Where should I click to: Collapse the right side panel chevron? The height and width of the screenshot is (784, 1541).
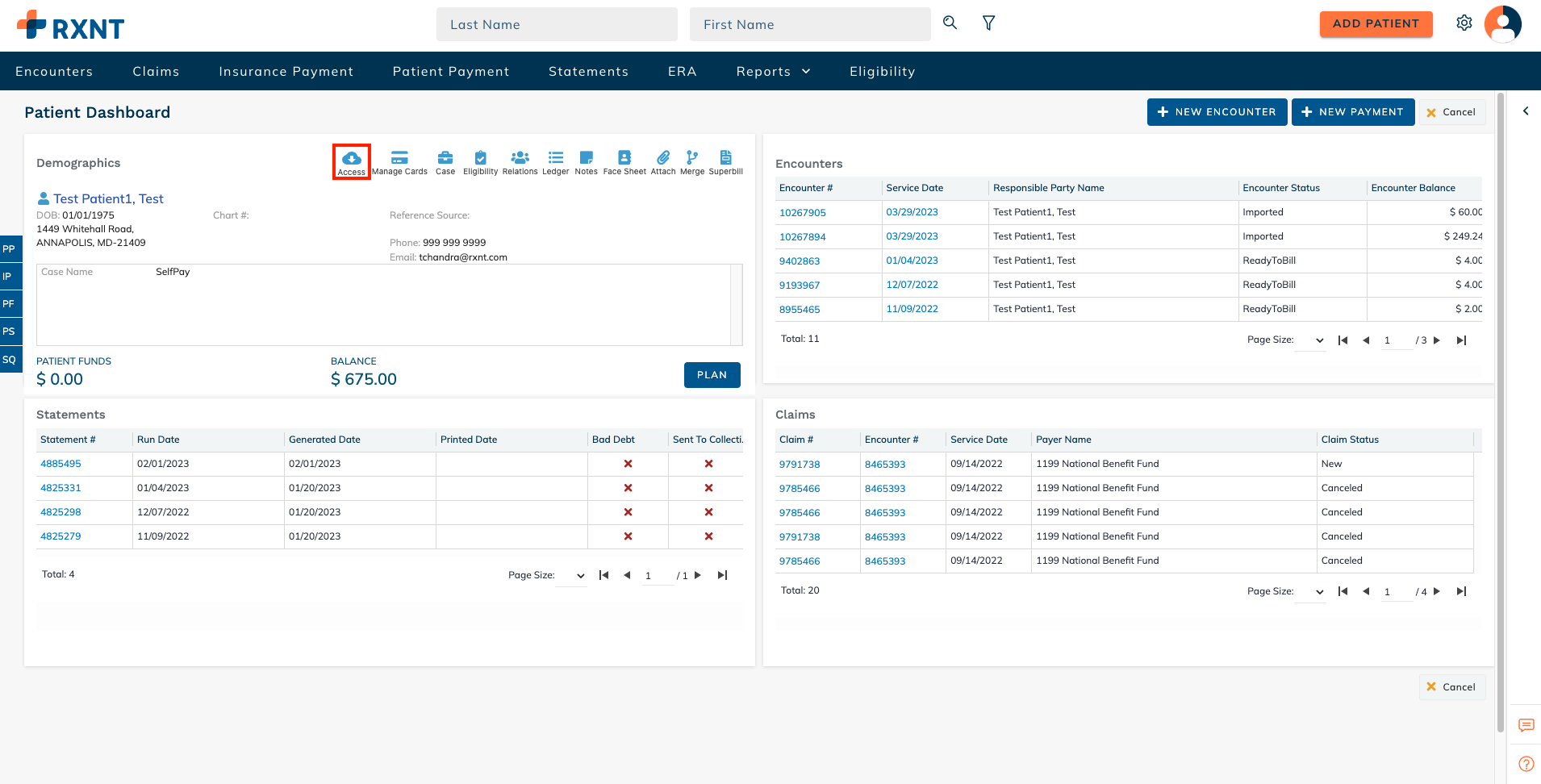click(1525, 111)
